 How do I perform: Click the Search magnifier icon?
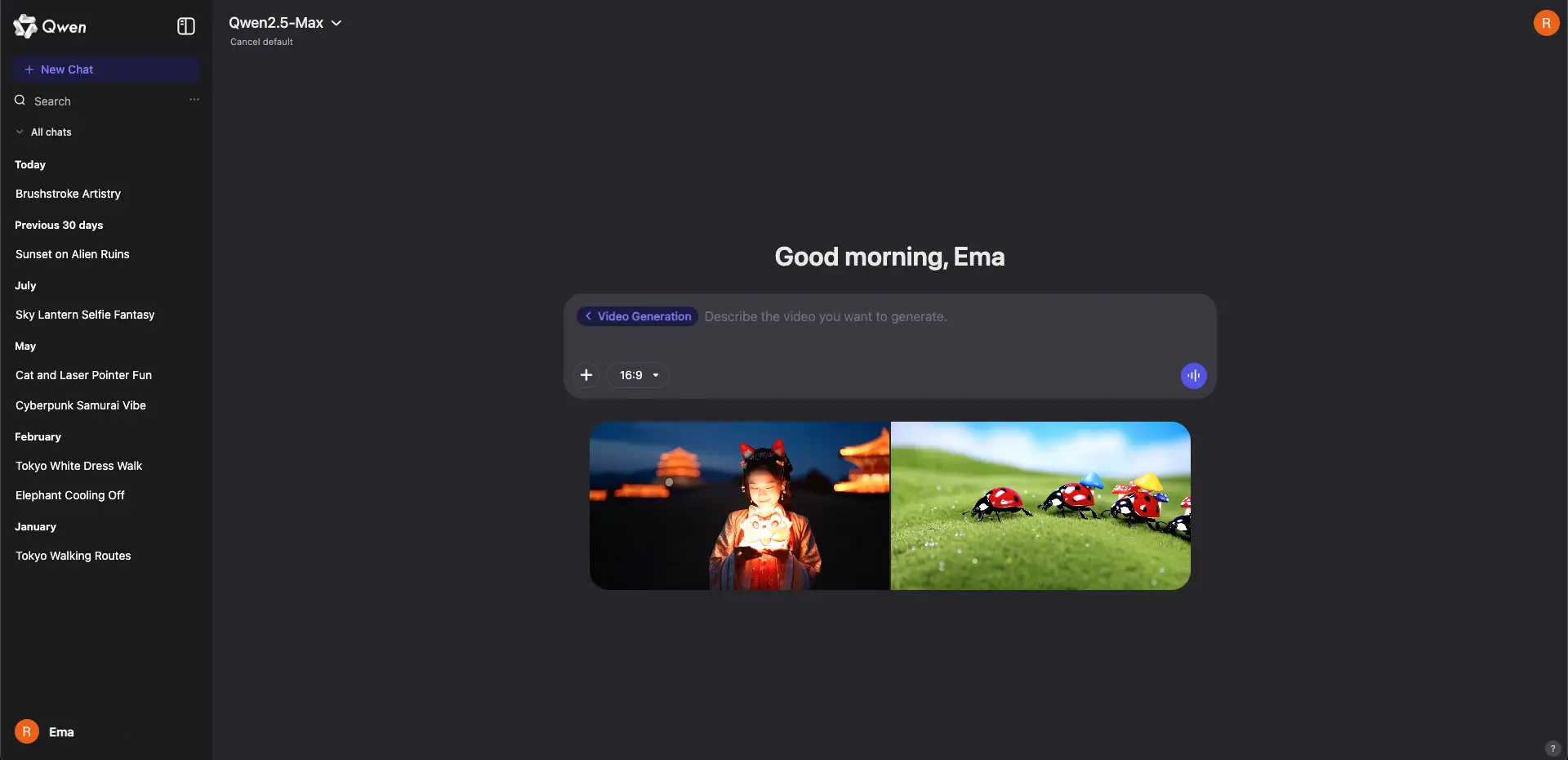pos(20,101)
